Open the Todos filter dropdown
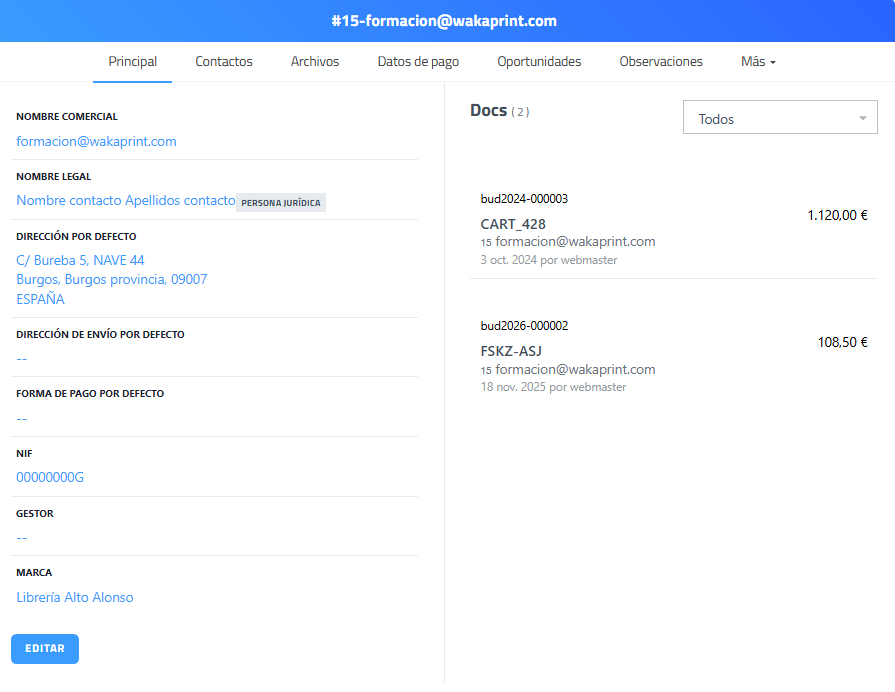 pos(766,119)
